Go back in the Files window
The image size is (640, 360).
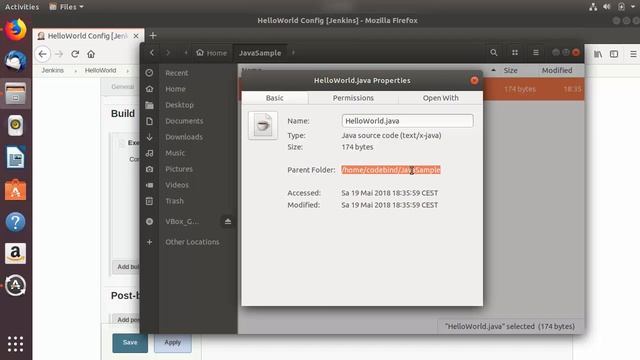coord(152,53)
